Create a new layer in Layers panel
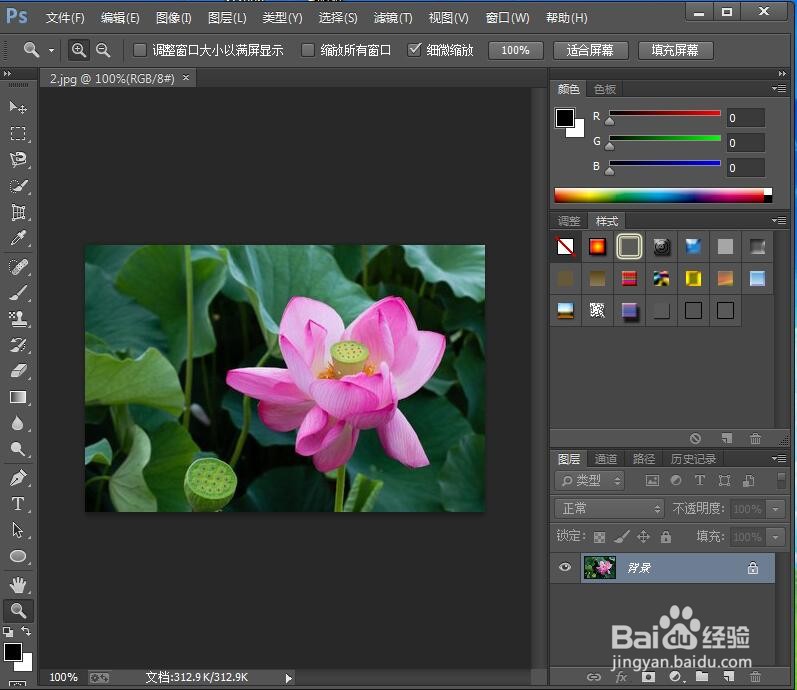This screenshot has width=797, height=690. tap(728, 677)
